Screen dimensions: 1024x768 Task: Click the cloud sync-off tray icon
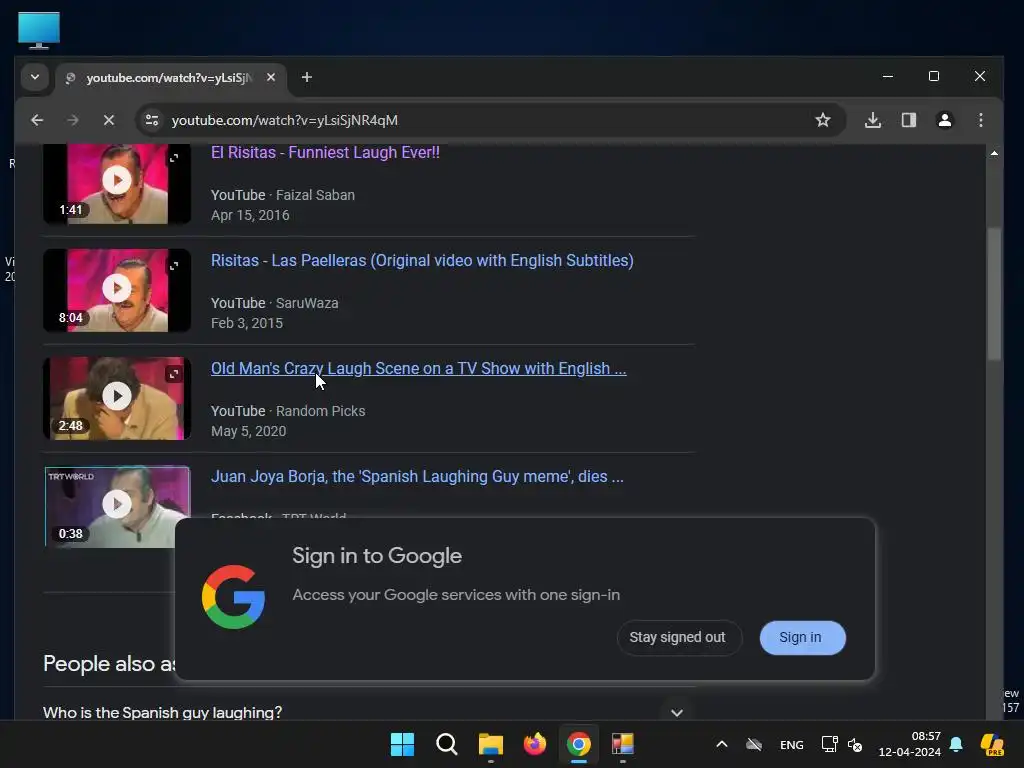click(754, 744)
